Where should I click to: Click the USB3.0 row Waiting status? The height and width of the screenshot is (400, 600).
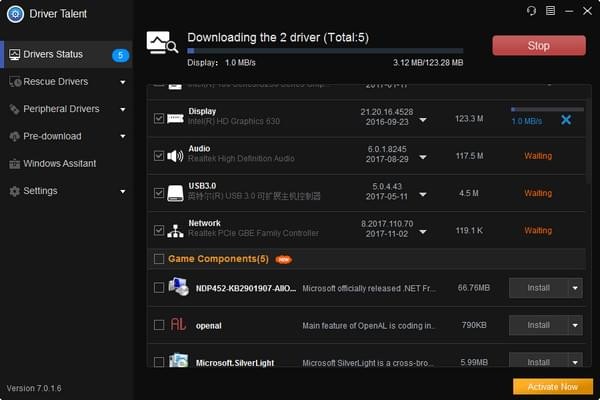[x=538, y=193]
